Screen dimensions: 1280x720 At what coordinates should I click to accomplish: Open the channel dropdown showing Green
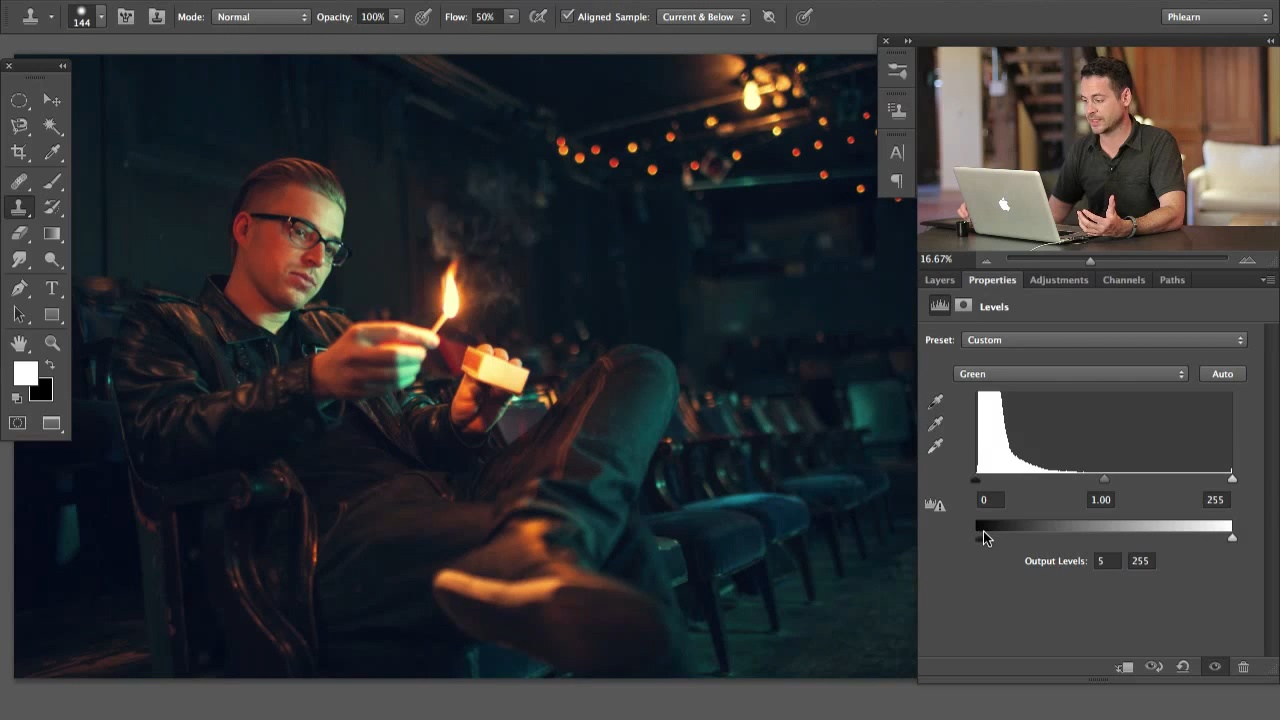[x=1071, y=374]
